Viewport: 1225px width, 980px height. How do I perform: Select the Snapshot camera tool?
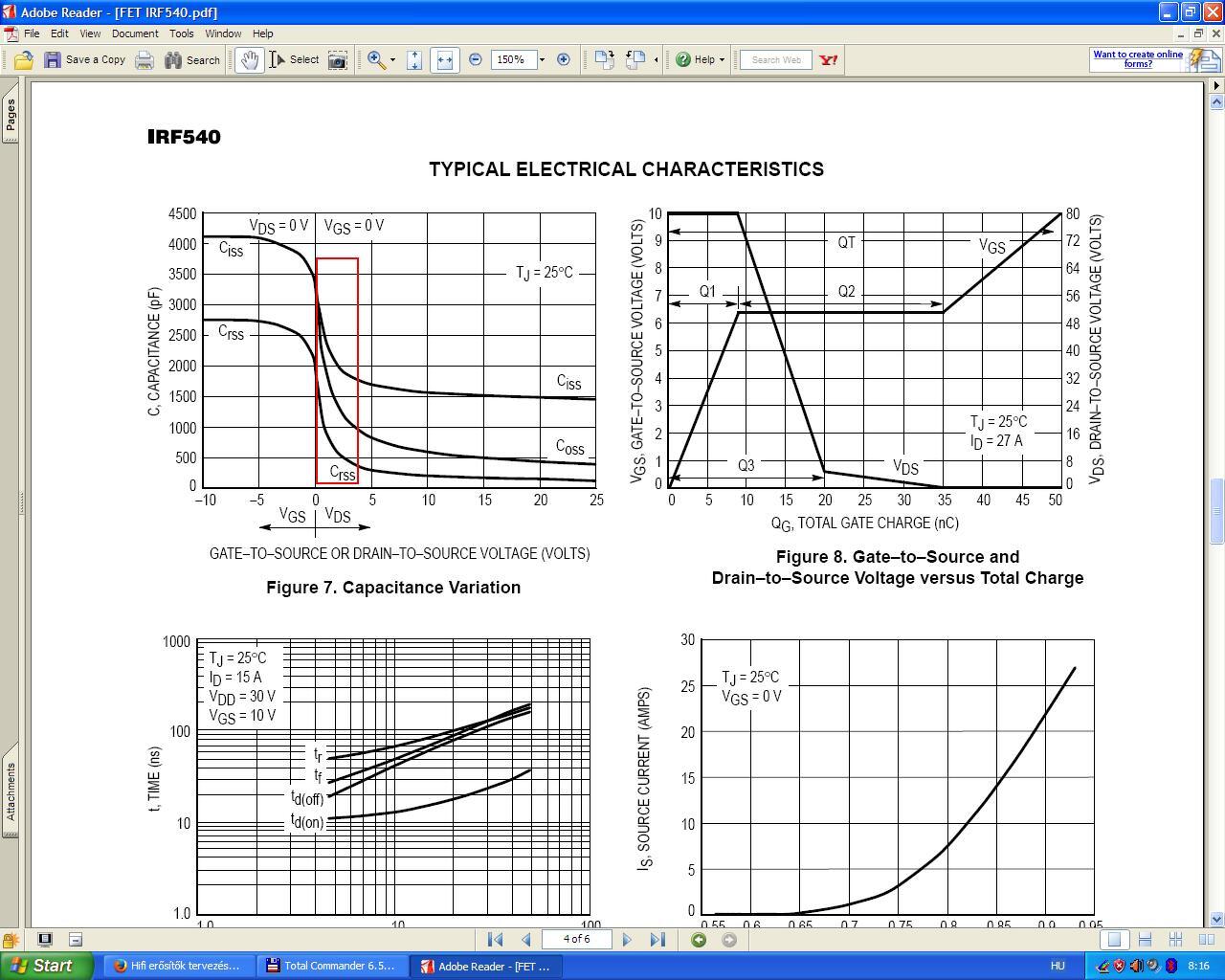tap(338, 59)
